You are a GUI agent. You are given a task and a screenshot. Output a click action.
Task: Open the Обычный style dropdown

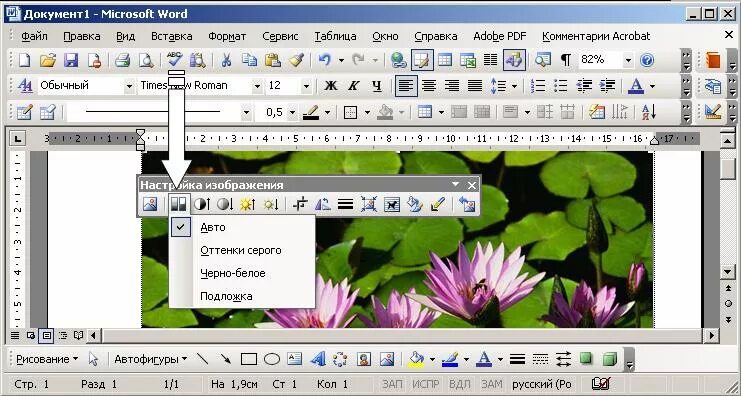(x=129, y=86)
